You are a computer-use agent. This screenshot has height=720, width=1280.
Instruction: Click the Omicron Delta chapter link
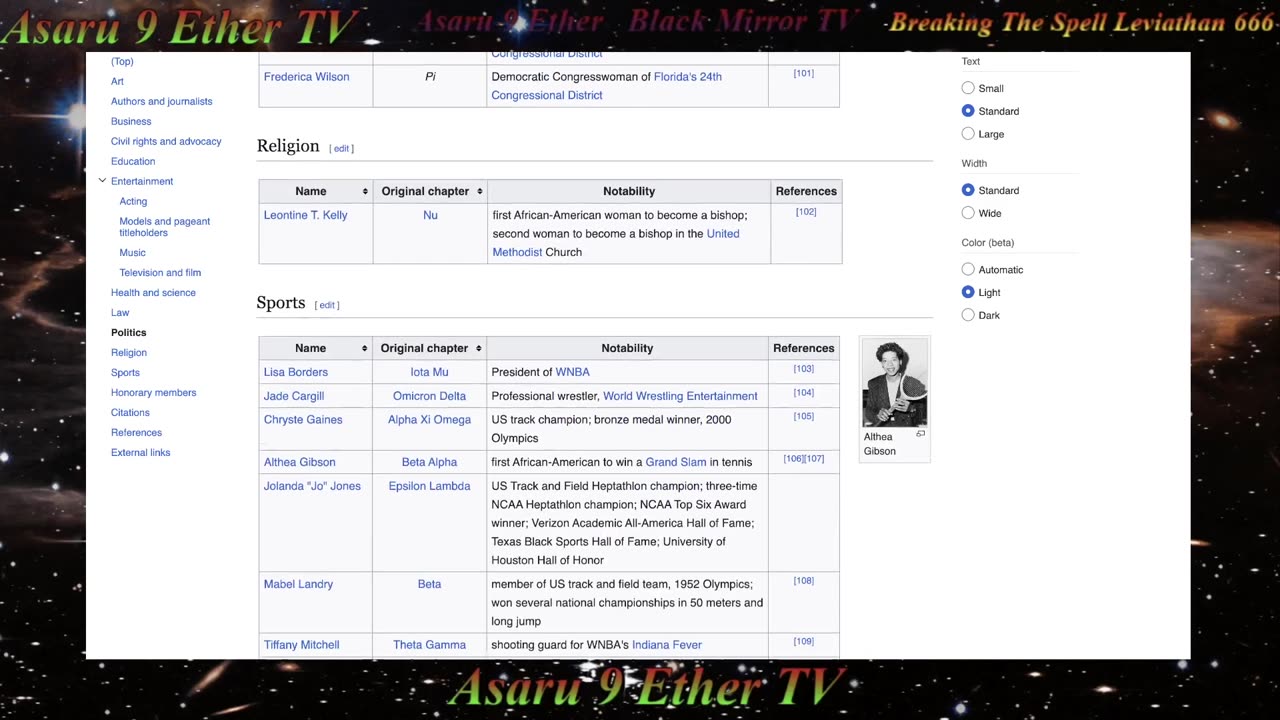pyautogui.click(x=429, y=396)
